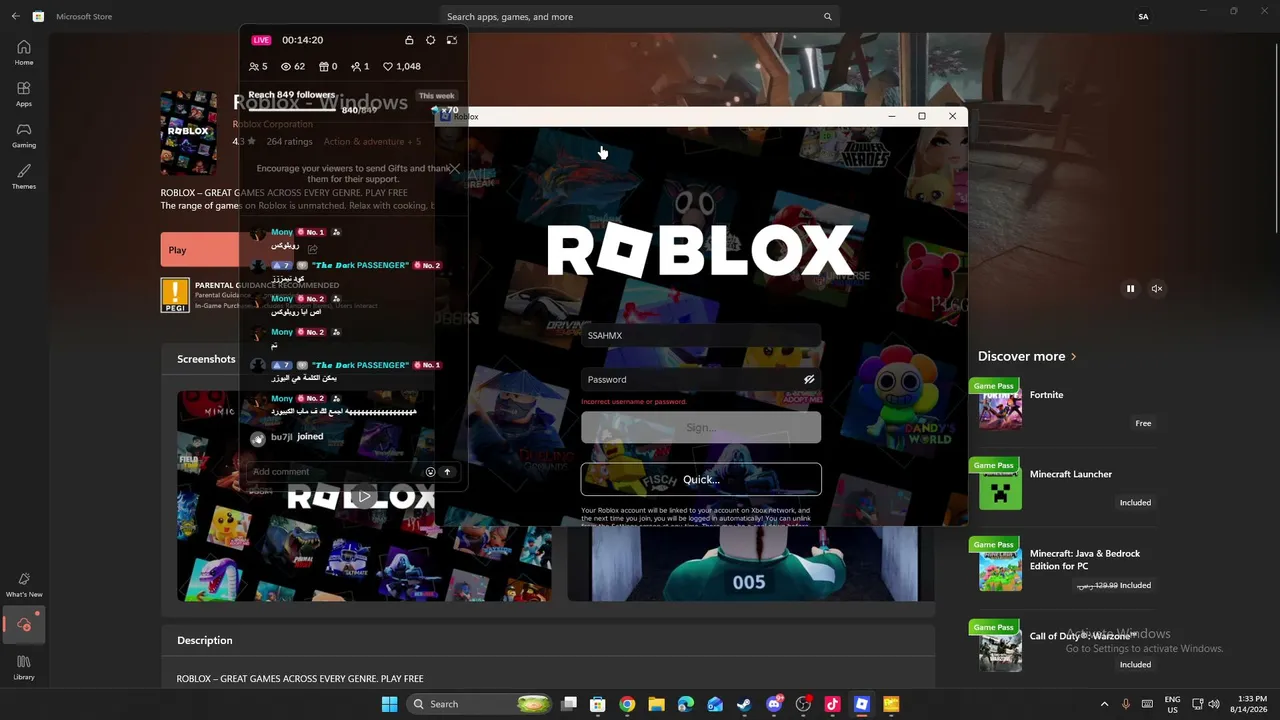The width and height of the screenshot is (1280, 720).
Task: Click the pop-out icon in live overlay
Action: pyautogui.click(x=452, y=40)
